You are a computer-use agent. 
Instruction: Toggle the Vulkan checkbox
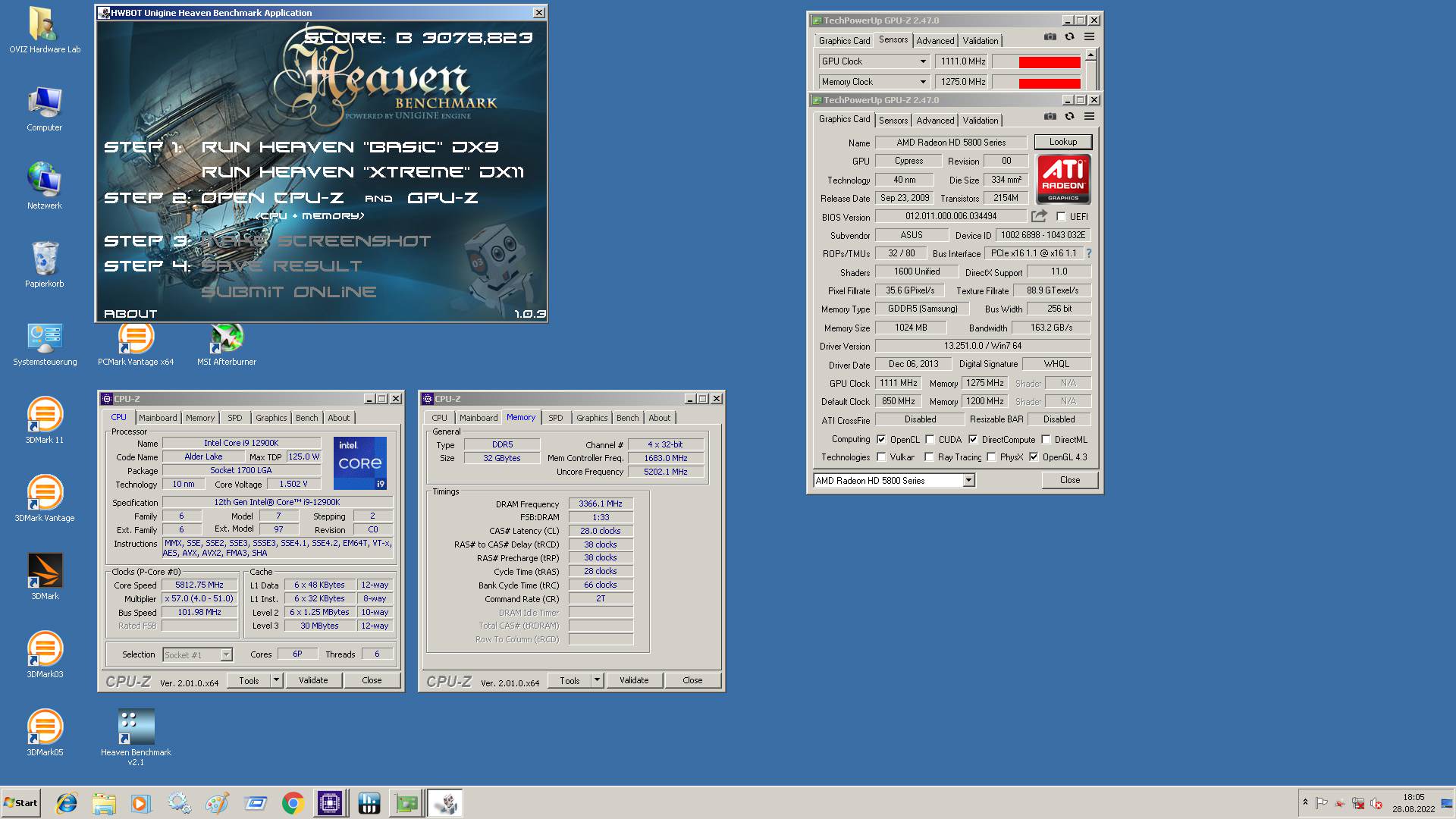pos(881,457)
